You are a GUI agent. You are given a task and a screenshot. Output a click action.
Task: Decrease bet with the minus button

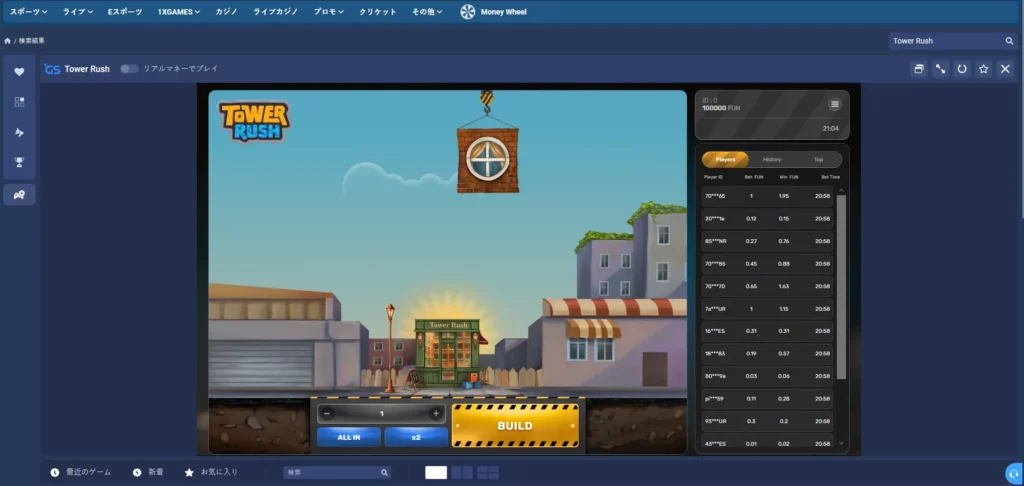pos(328,413)
